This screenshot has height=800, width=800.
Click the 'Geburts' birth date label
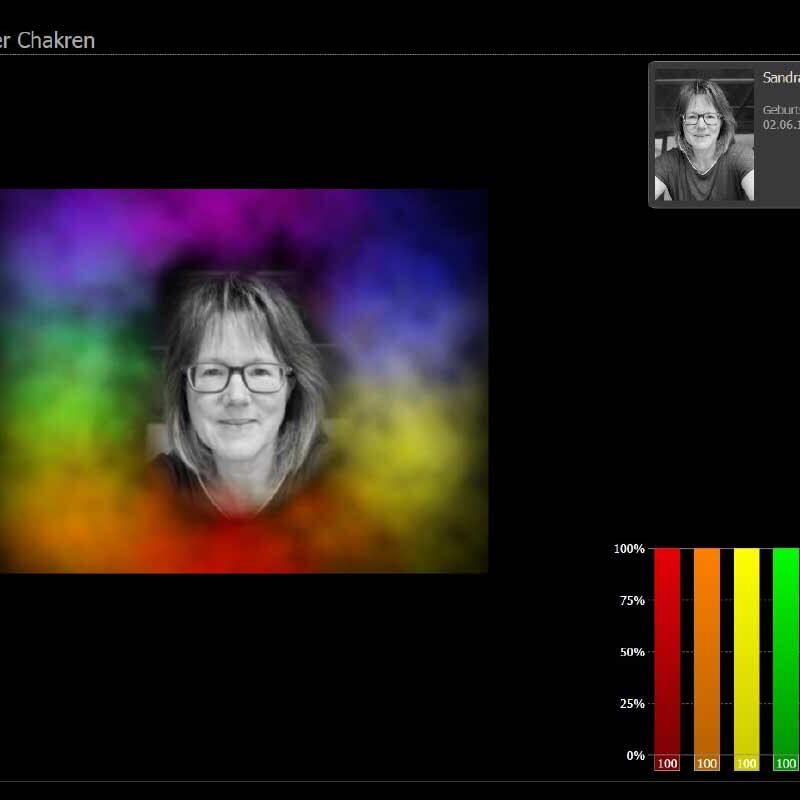(781, 110)
